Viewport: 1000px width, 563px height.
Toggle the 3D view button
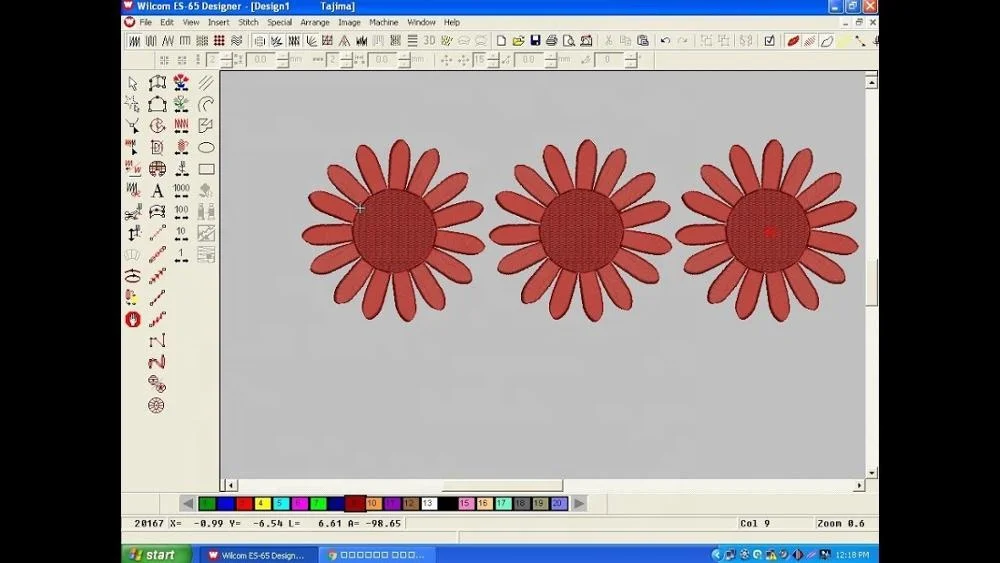[x=429, y=40]
